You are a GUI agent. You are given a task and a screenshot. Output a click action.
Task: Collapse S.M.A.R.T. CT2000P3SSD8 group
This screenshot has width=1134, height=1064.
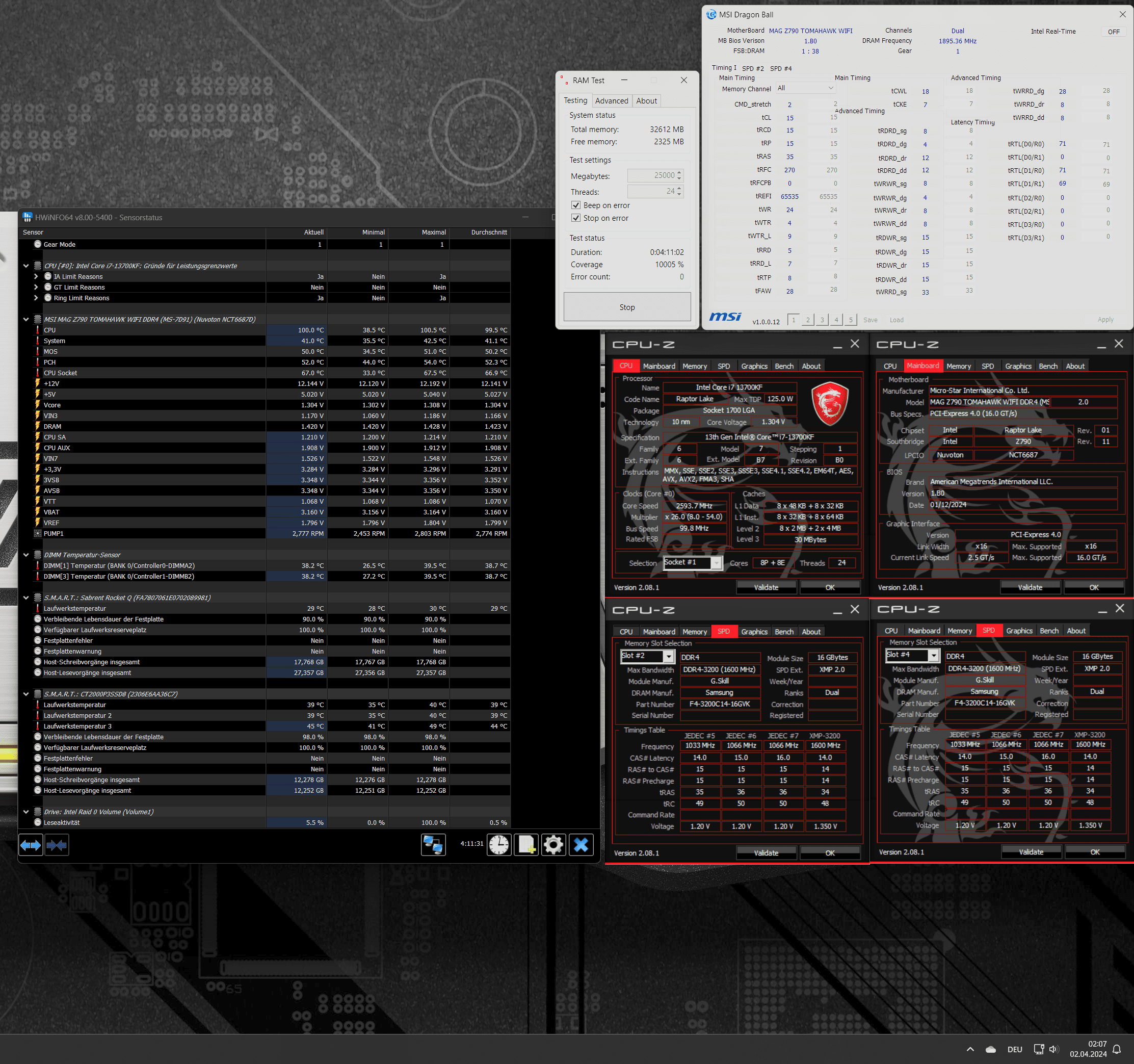[x=25, y=694]
